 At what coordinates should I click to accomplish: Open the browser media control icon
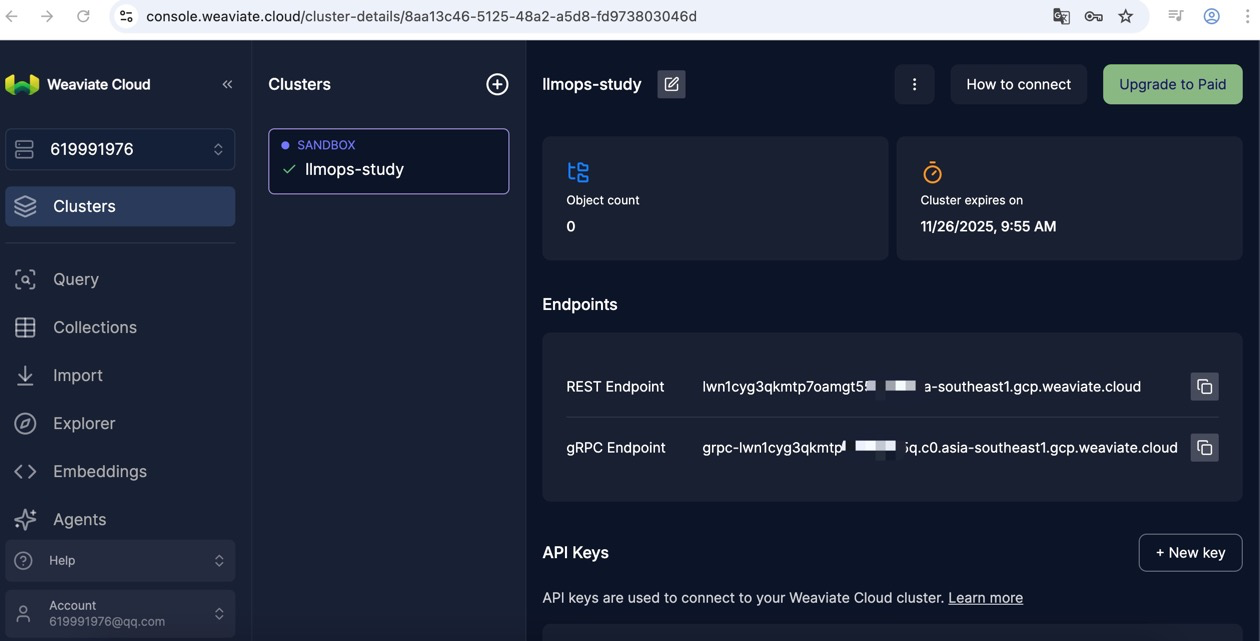(x=1176, y=16)
